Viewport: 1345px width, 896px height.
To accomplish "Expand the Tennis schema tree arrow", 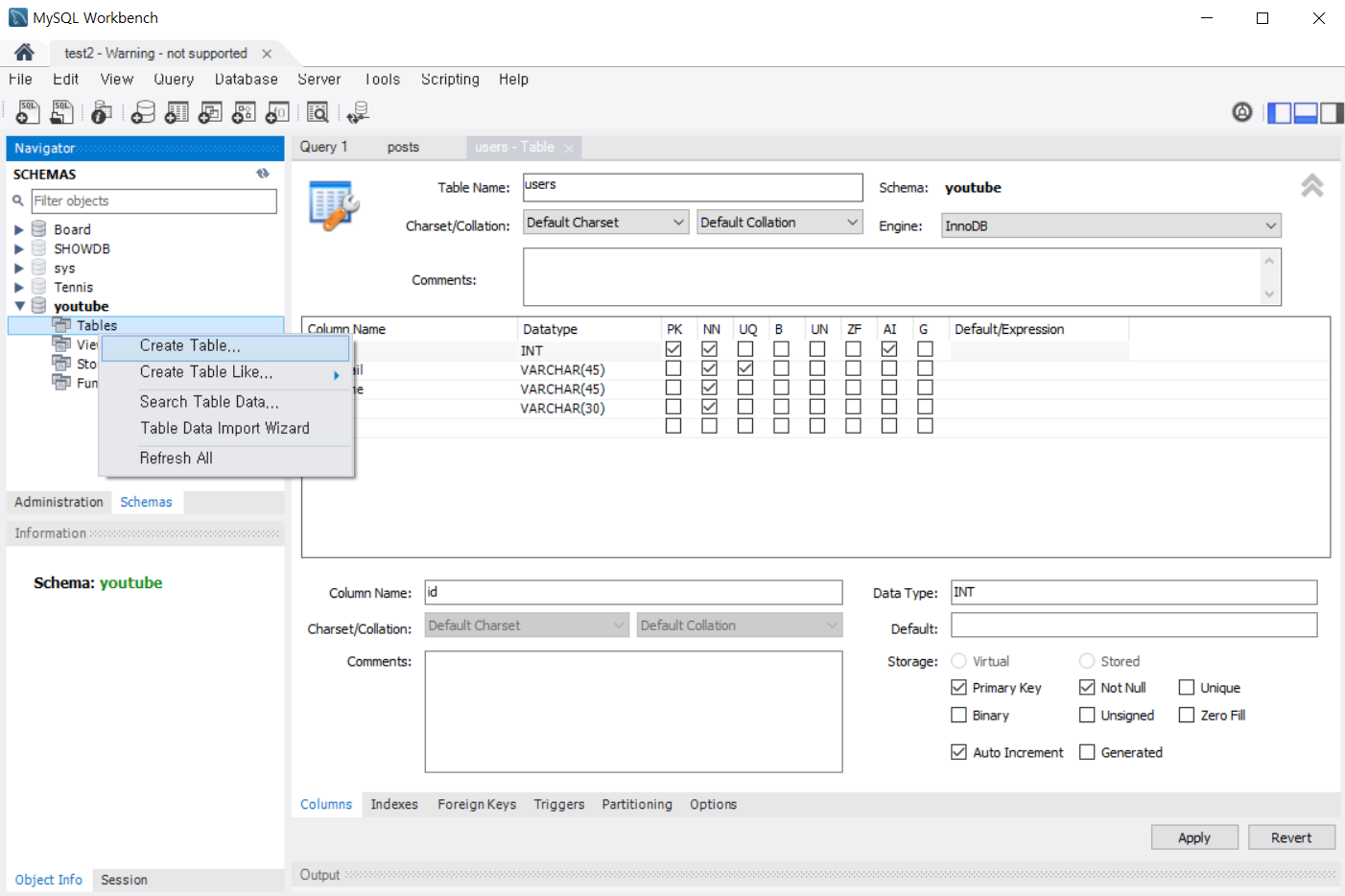I will point(18,287).
